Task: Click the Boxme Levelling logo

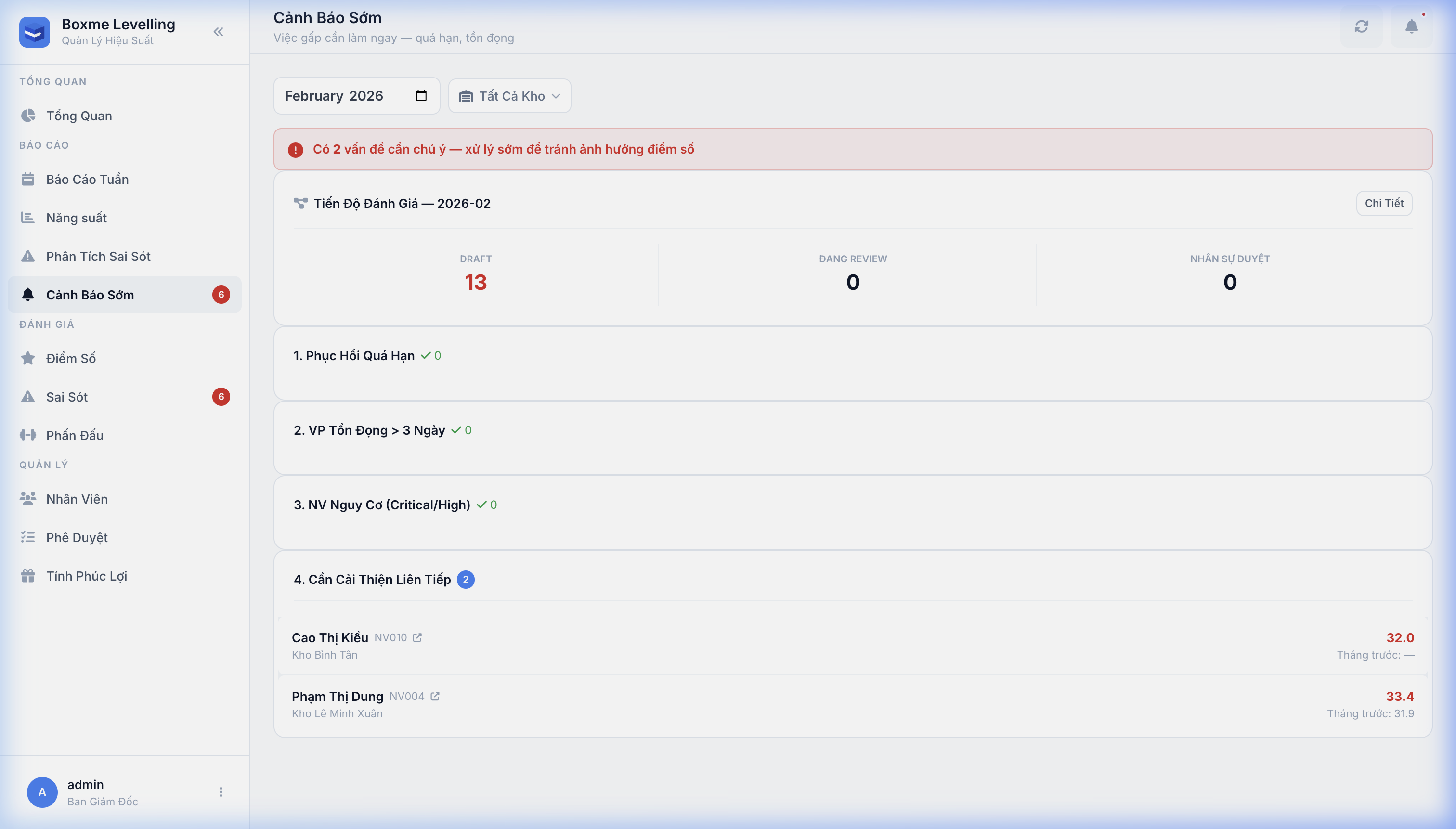Action: click(x=35, y=32)
